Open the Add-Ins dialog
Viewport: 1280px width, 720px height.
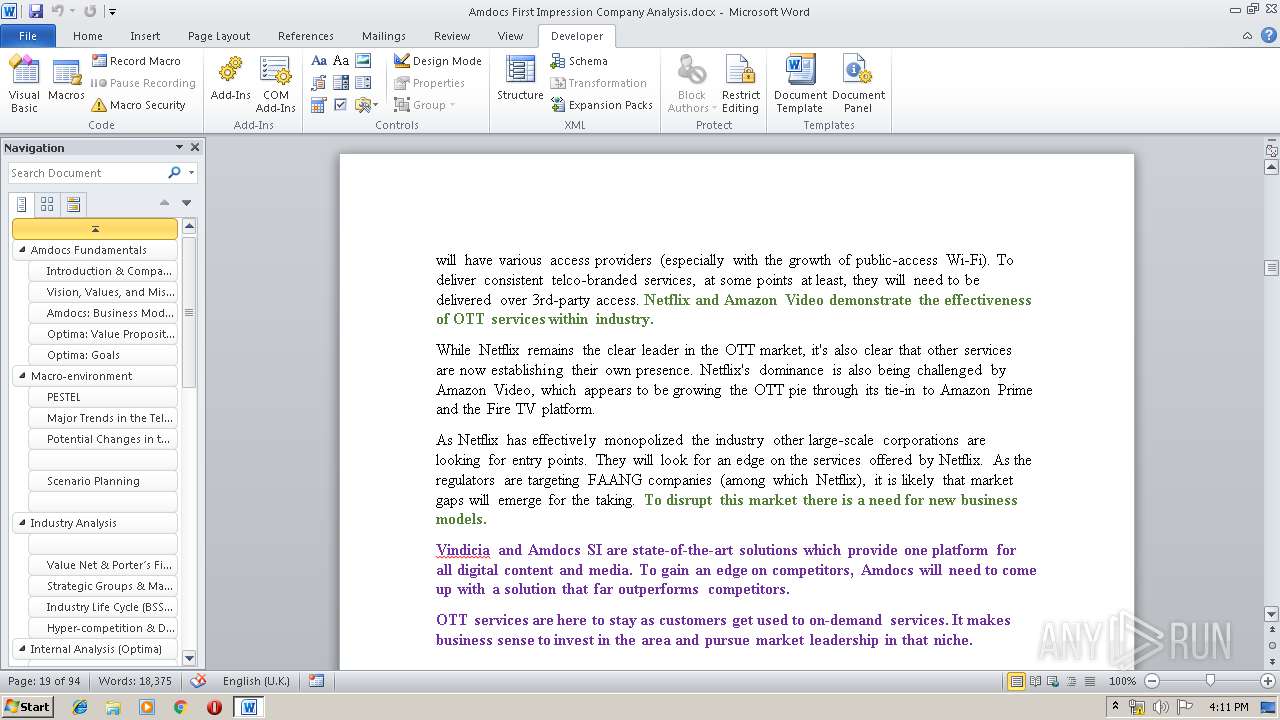[x=230, y=80]
